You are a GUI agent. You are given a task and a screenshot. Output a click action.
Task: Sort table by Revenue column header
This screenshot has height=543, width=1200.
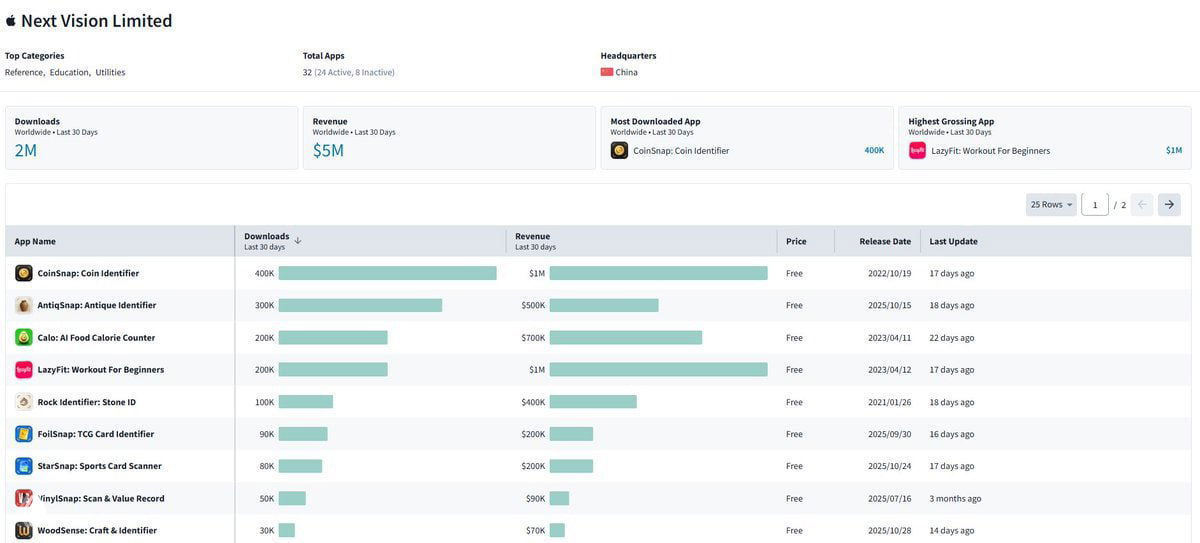(x=532, y=237)
